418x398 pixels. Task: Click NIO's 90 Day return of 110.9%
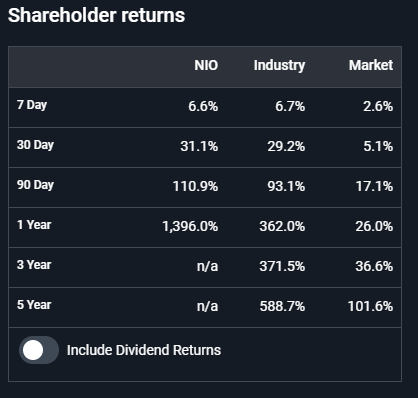(195, 186)
